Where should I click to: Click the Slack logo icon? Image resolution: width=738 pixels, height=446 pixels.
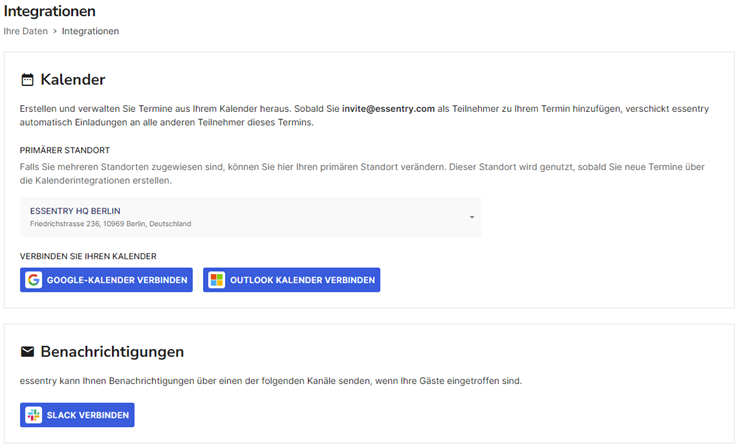(x=33, y=415)
